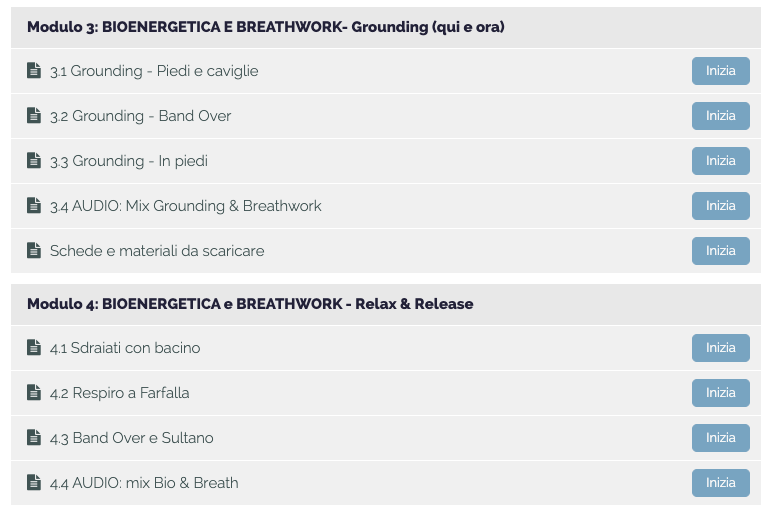Viewport: 772px width, 511px height.
Task: Collapse the Modulo 4 Relax & Release header
Action: click(386, 304)
